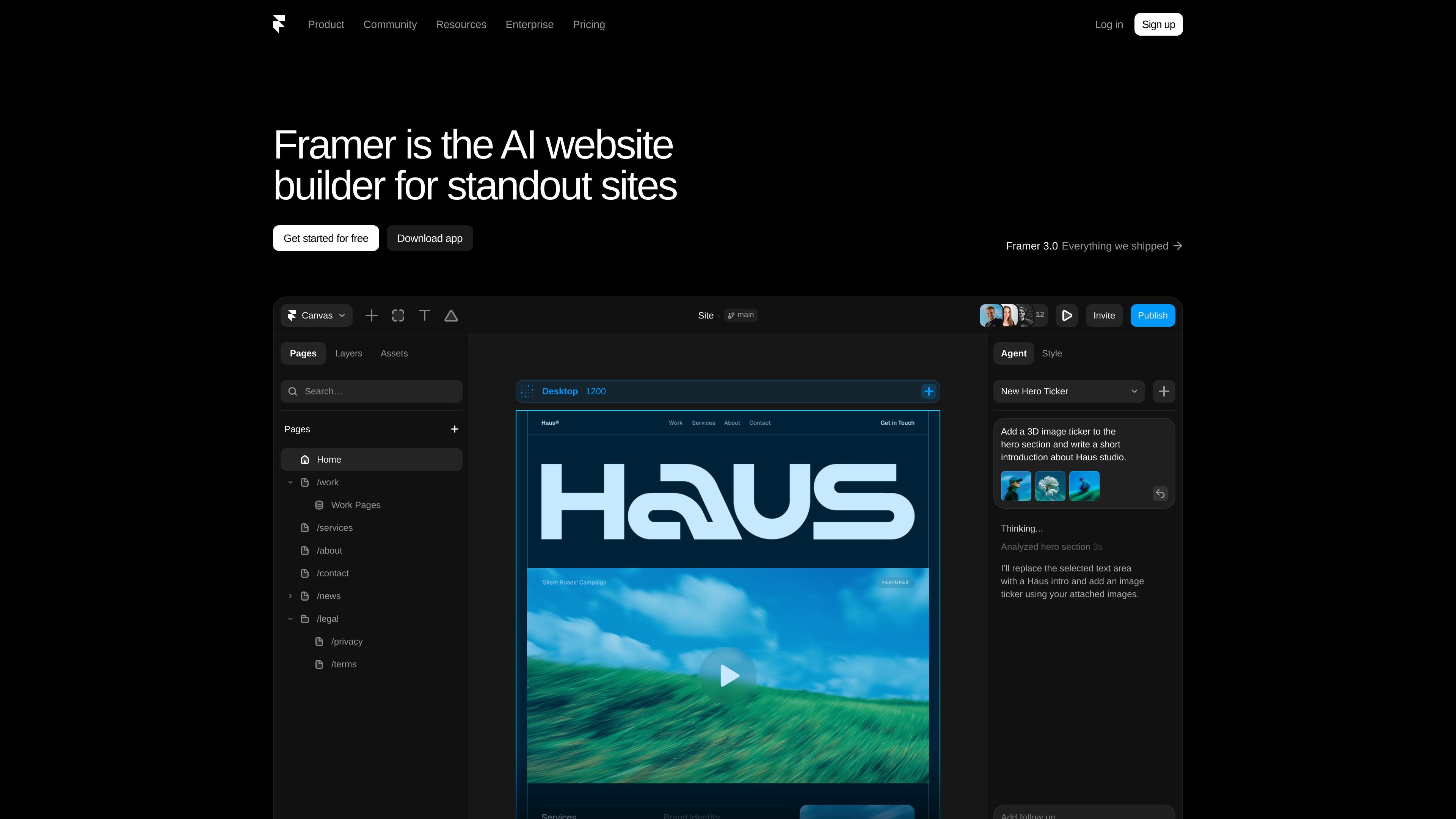Viewport: 1456px width, 819px height.
Task: Click the third attached blue image
Action: [x=1084, y=486]
